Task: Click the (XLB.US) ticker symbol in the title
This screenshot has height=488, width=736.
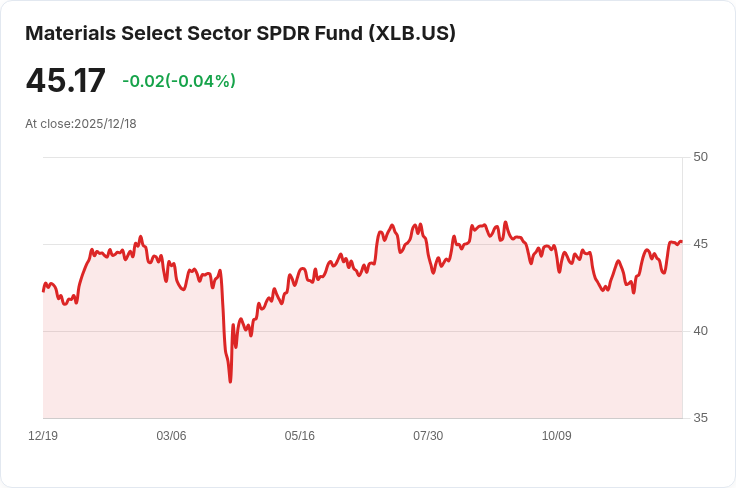Action: (x=412, y=33)
